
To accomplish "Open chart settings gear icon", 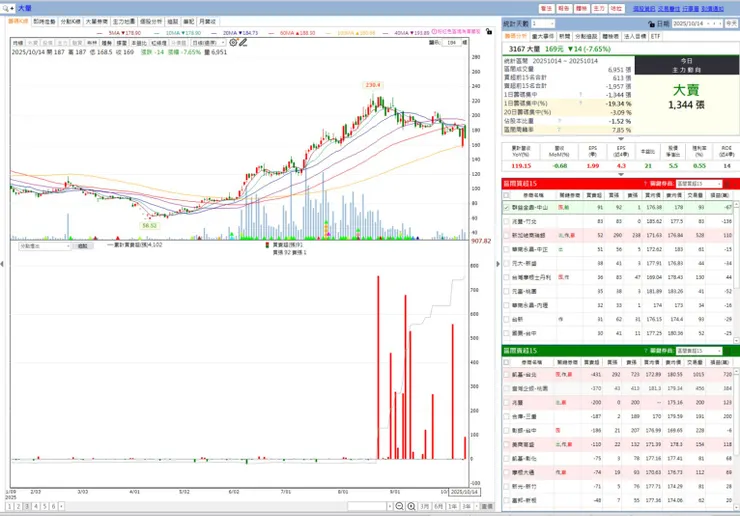I will click(233, 42).
